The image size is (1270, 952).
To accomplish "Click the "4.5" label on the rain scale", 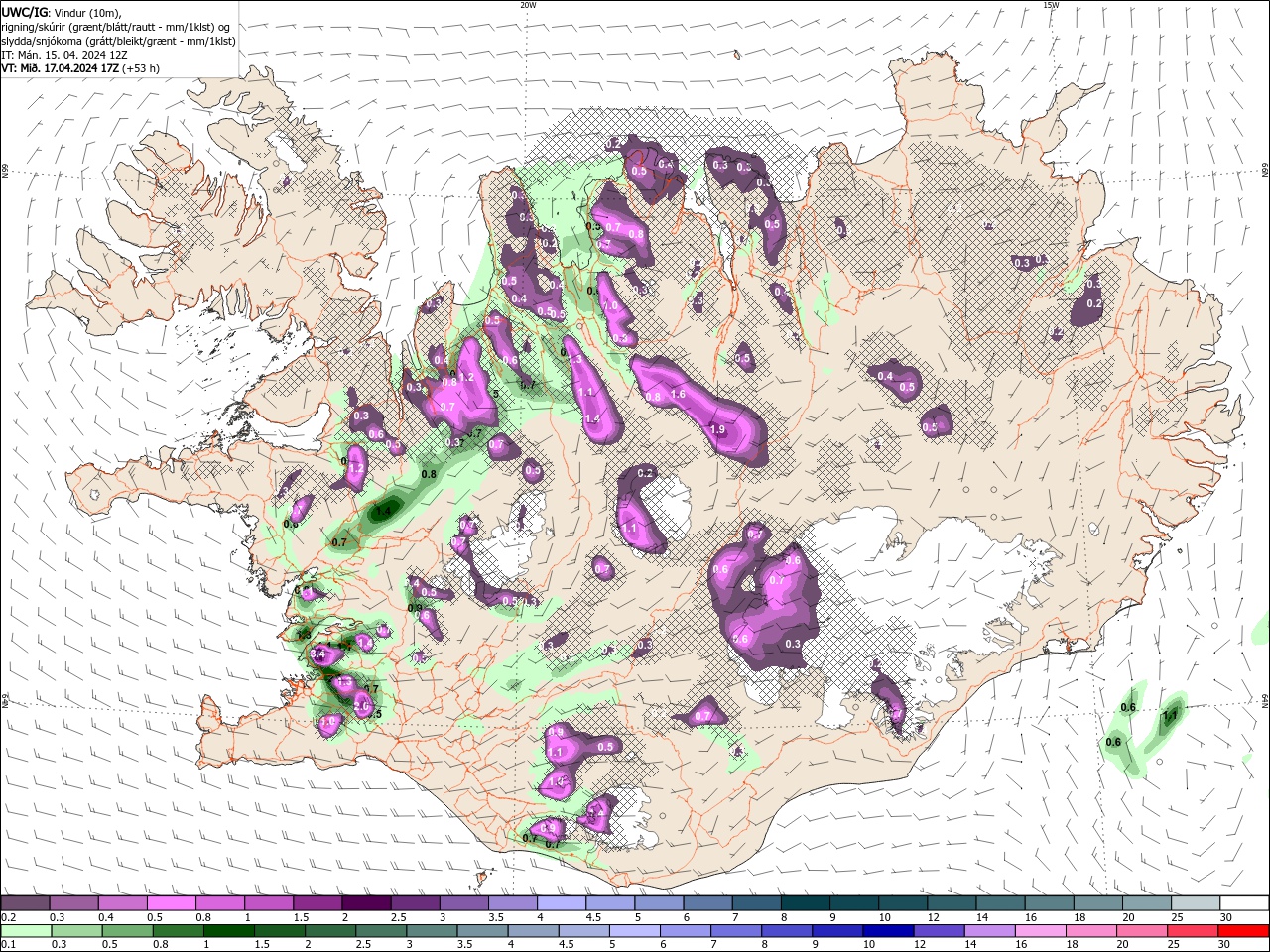I will point(567,945).
